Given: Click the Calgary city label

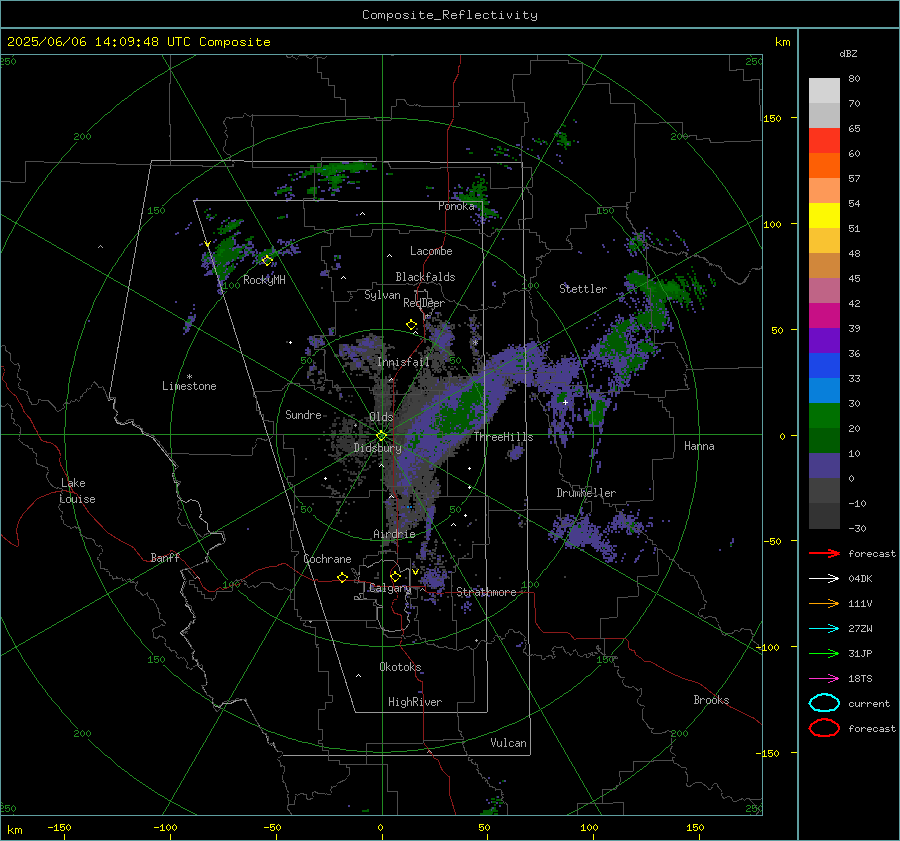Looking at the screenshot, I should tap(390, 588).
